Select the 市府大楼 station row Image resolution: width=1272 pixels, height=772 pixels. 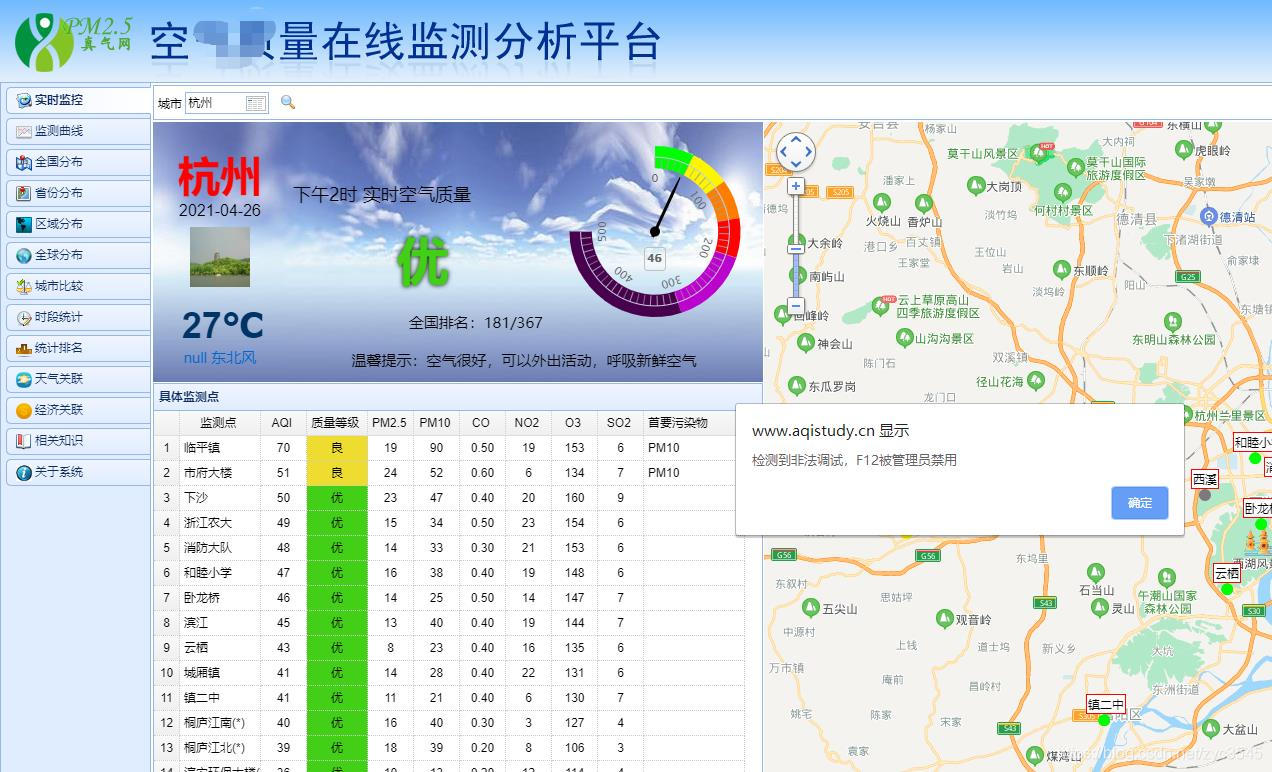[450, 473]
